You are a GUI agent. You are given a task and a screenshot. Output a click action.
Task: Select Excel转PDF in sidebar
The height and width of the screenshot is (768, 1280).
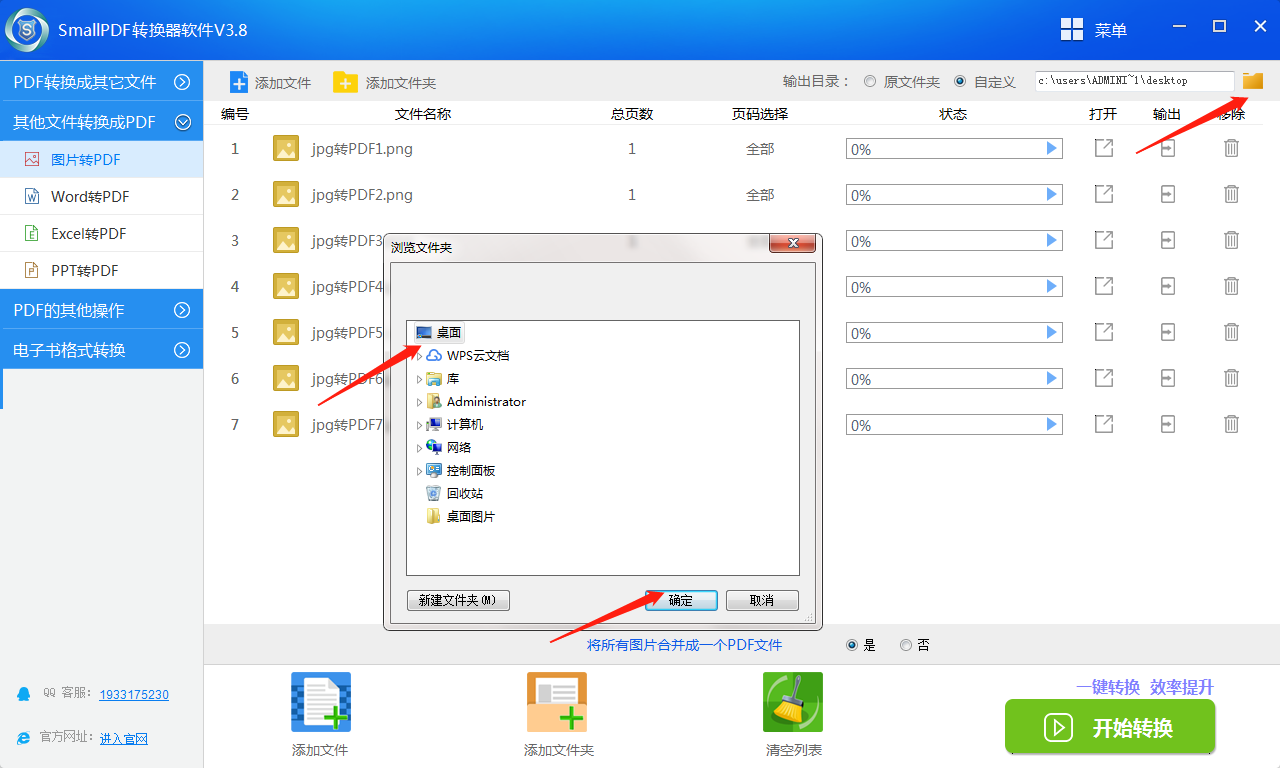click(x=101, y=233)
